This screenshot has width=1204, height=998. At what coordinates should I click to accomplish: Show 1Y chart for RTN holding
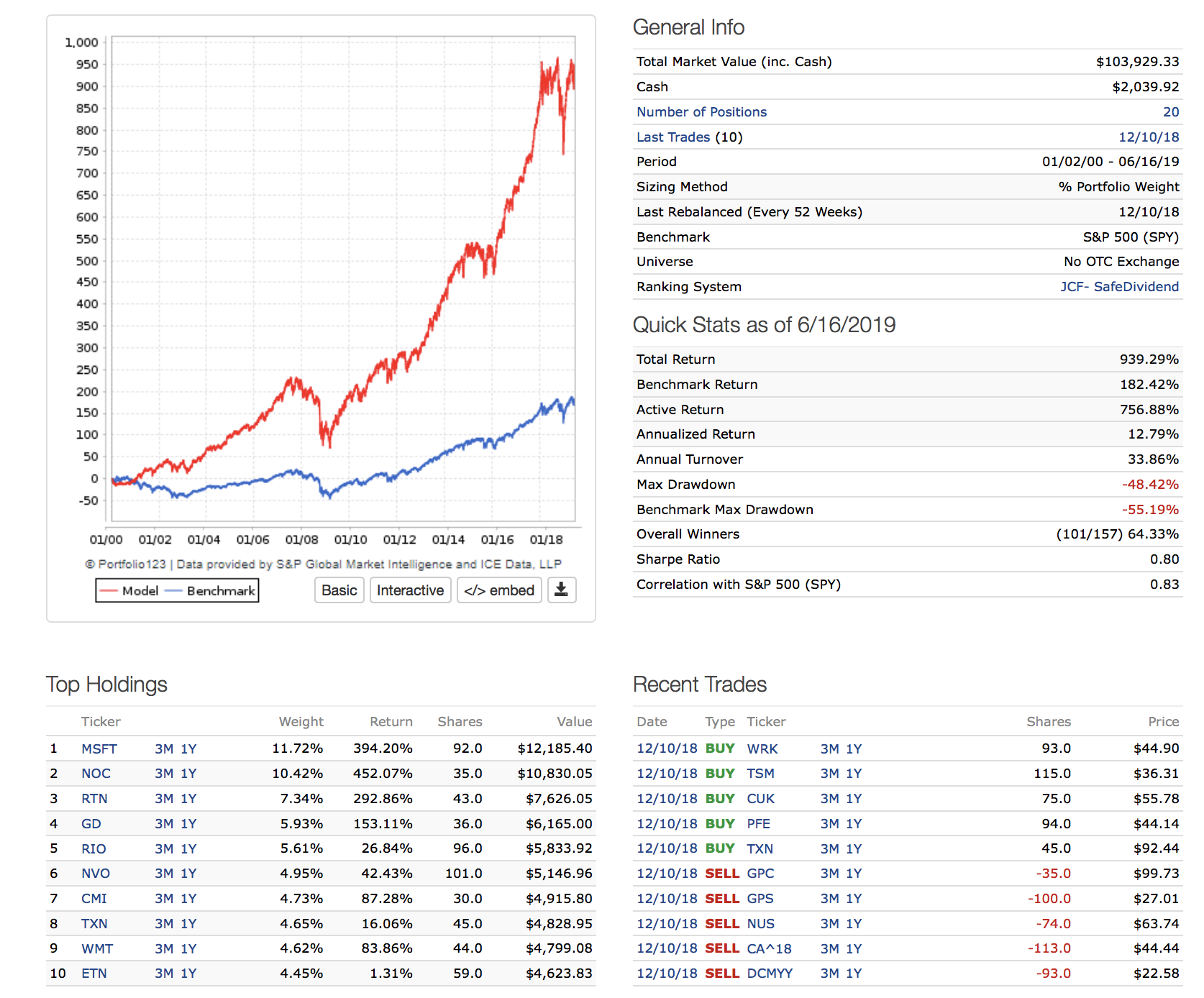point(188,799)
